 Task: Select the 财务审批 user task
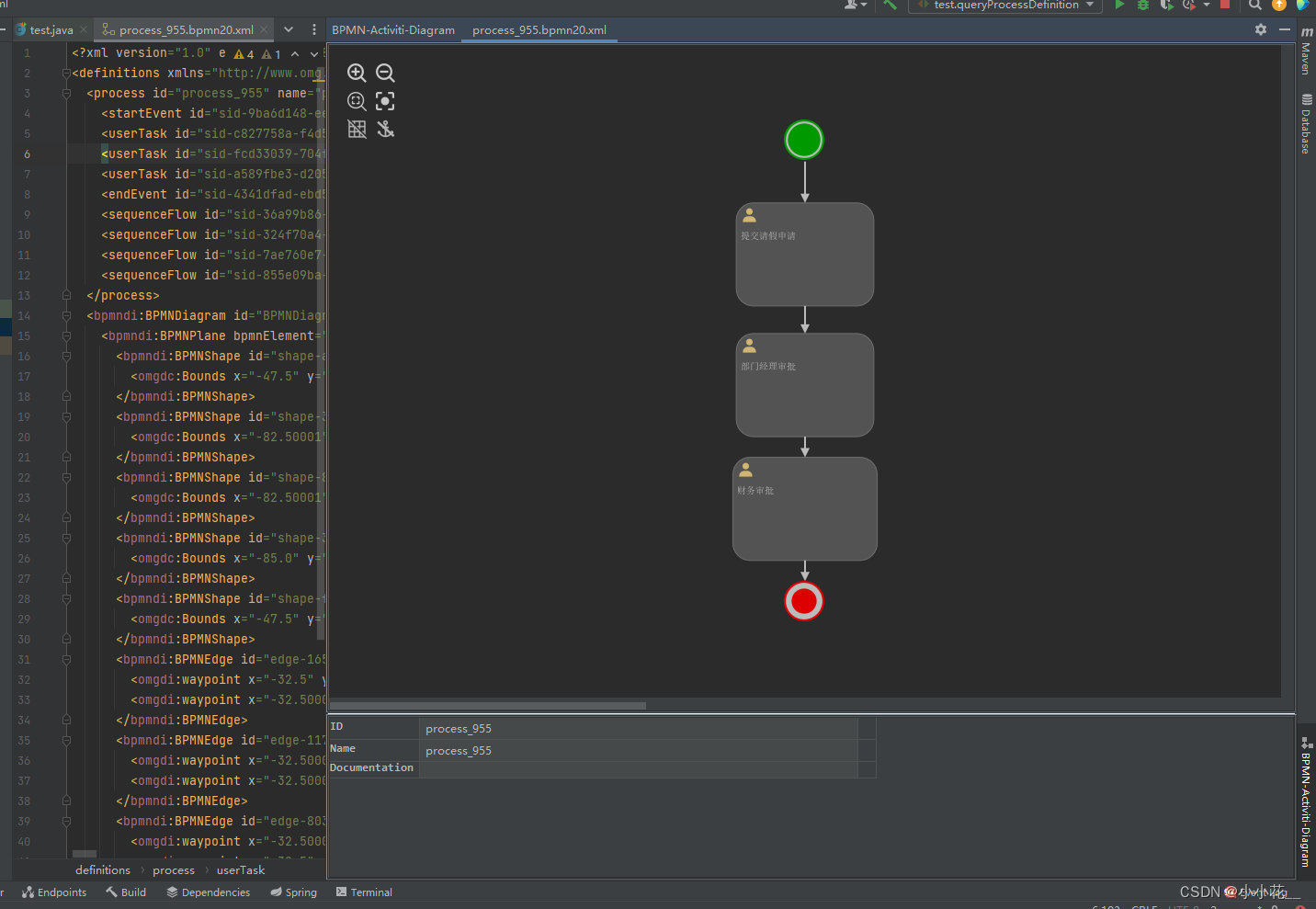805,509
